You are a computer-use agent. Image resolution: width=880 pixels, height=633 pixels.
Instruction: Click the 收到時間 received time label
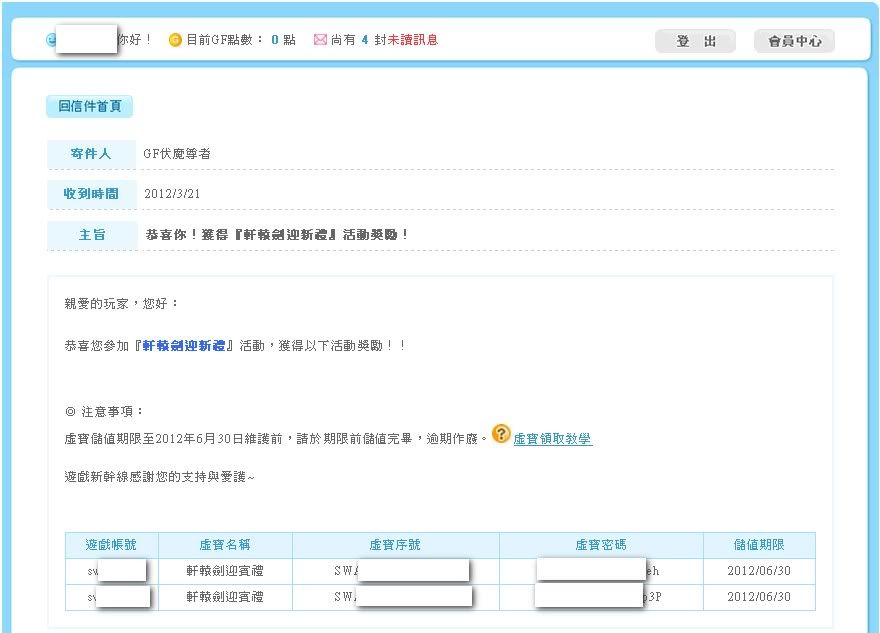pos(93,194)
